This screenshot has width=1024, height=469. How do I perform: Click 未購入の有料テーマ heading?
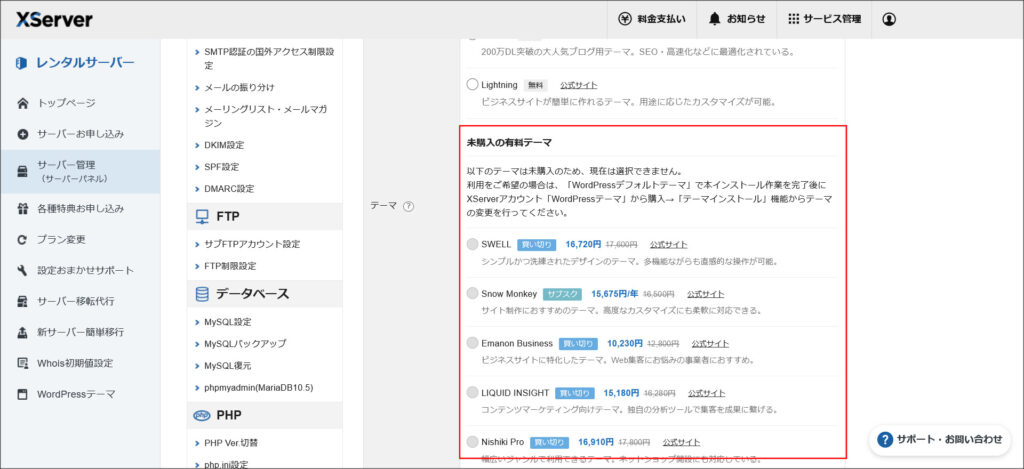(509, 142)
